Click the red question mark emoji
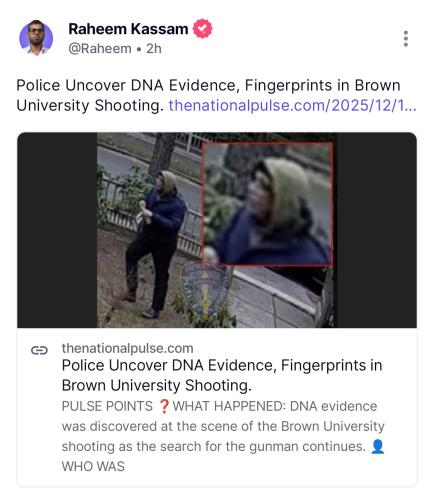This screenshot has height=500, width=434. click(x=163, y=406)
